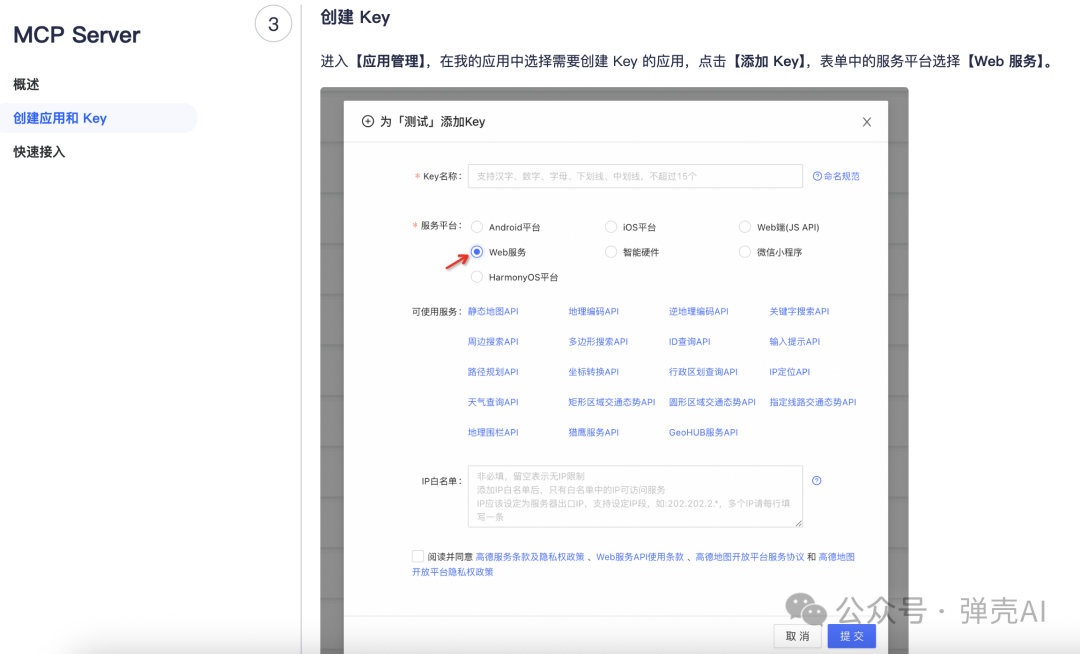Open the 地理编码API link
The width and height of the screenshot is (1080, 654).
click(x=594, y=311)
